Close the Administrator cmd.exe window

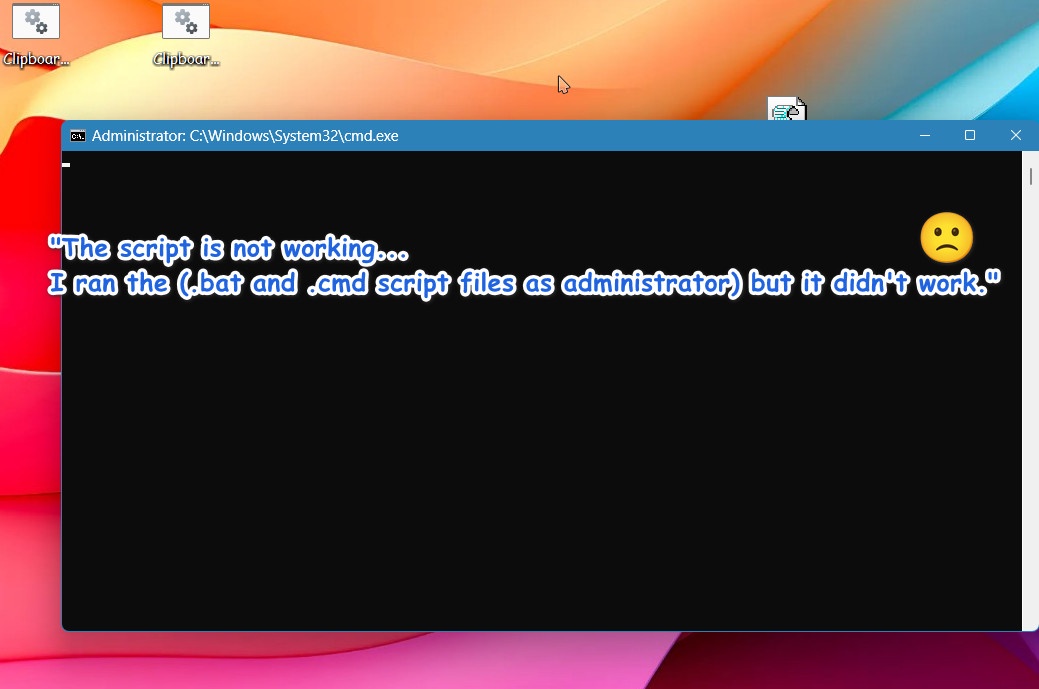click(1015, 135)
